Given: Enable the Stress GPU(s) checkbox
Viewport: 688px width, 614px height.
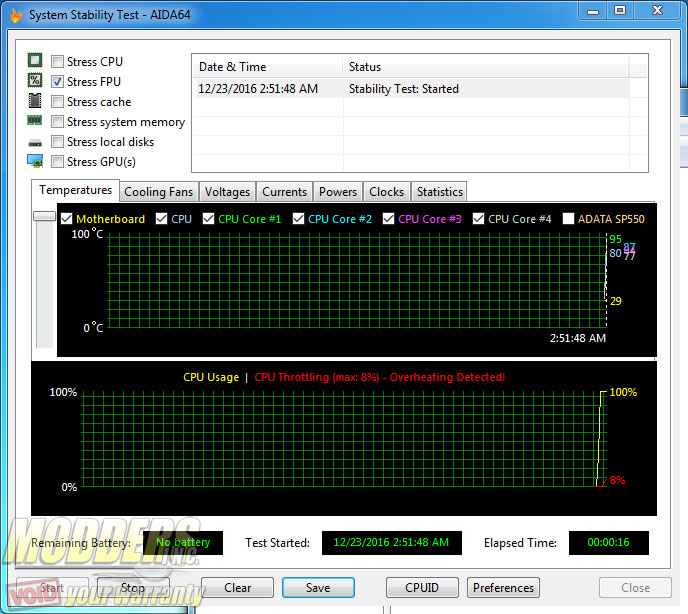Looking at the screenshot, I should tap(57, 162).
